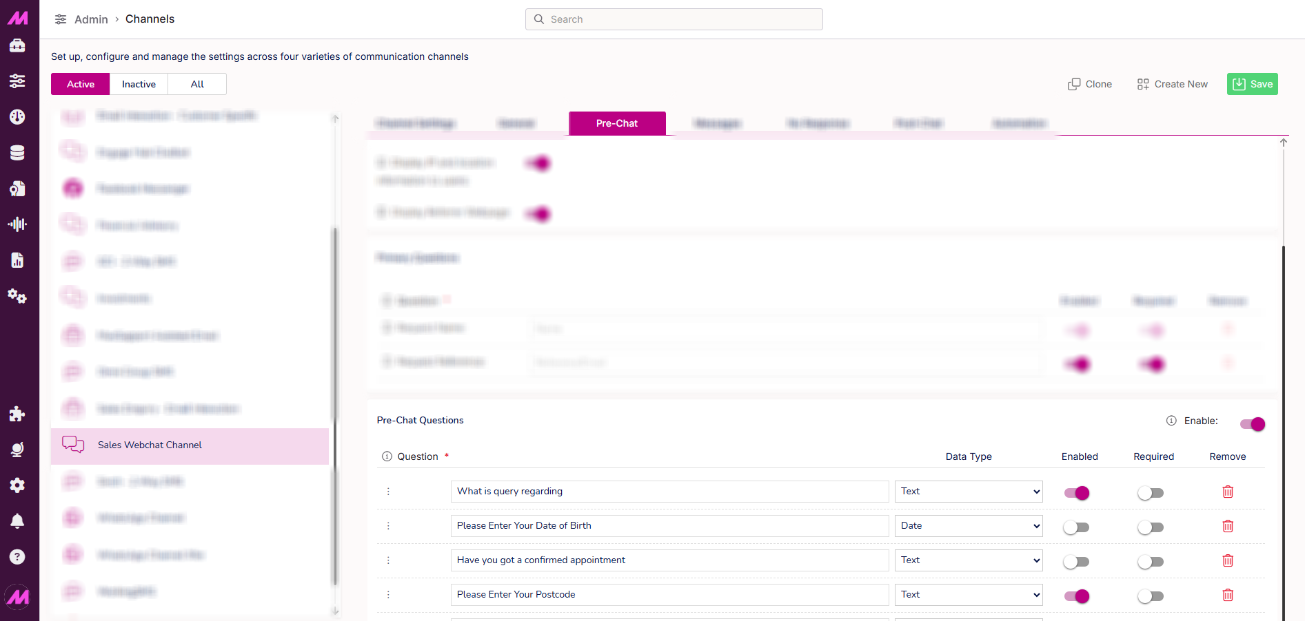
Task: Click the Create New button
Action: [1172, 84]
